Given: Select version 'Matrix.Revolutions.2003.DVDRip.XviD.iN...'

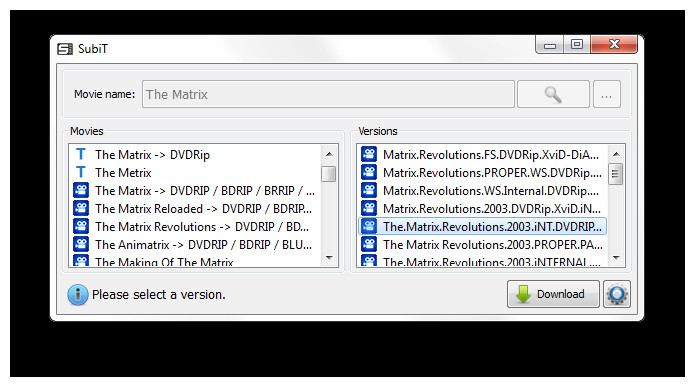Looking at the screenshot, I should click(483, 208).
